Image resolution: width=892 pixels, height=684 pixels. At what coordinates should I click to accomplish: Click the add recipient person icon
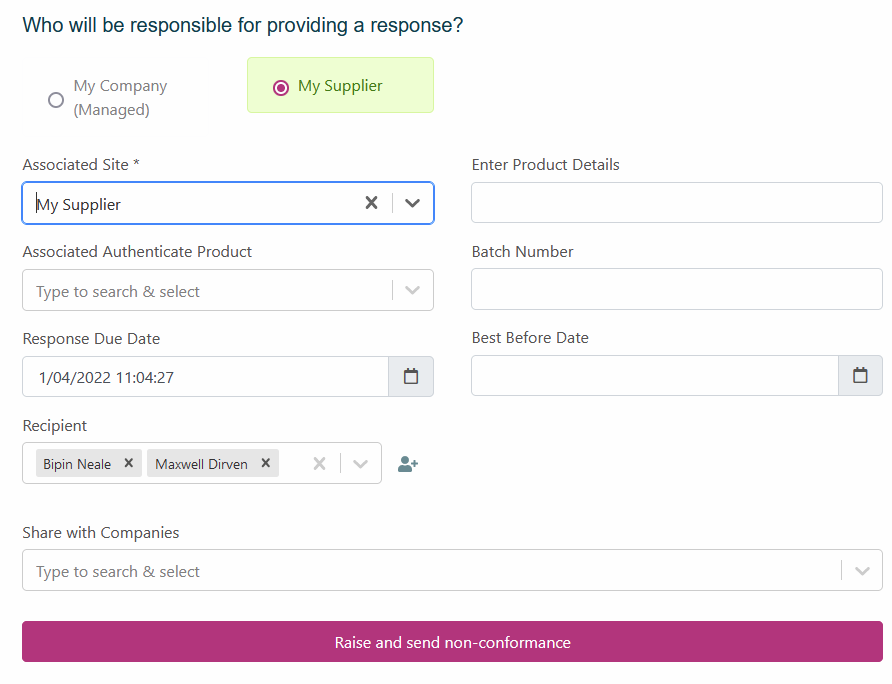pos(407,464)
